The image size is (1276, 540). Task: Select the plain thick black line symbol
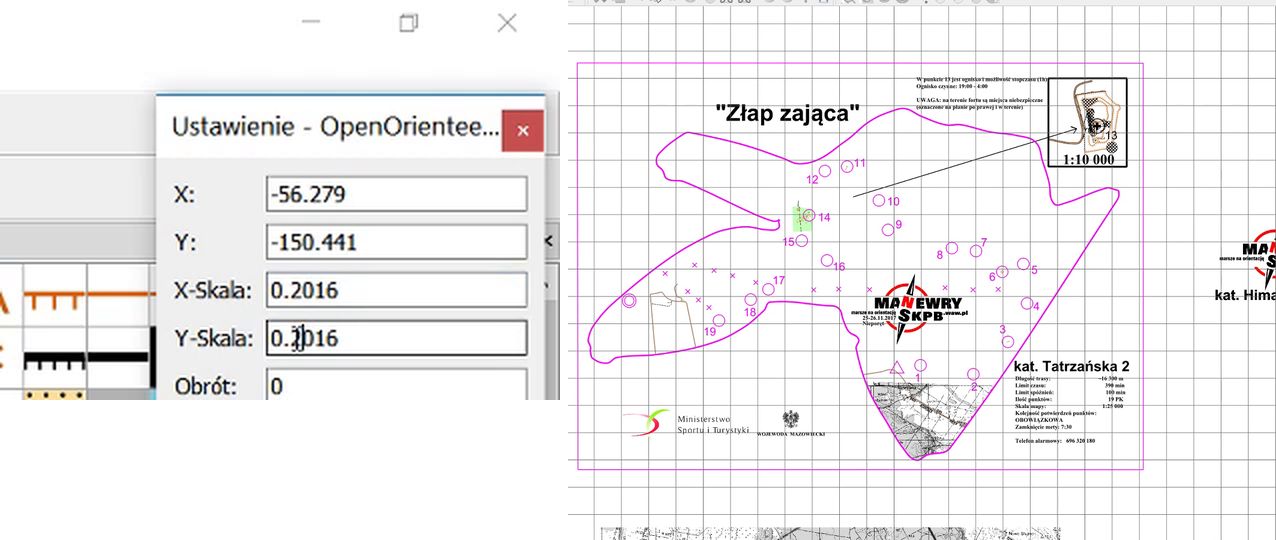click(x=120, y=356)
